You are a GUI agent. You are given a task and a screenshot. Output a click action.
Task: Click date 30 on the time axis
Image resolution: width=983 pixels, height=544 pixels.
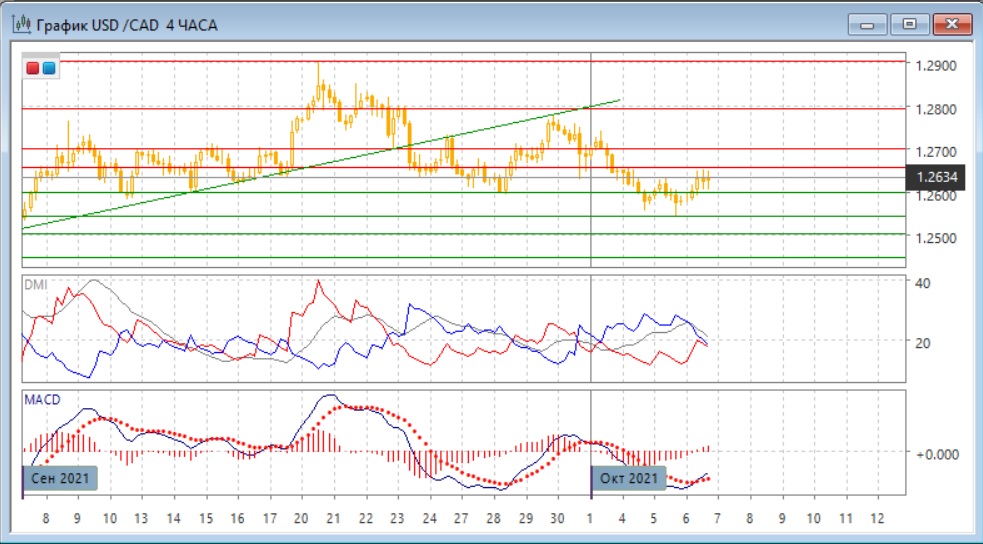pyautogui.click(x=558, y=520)
